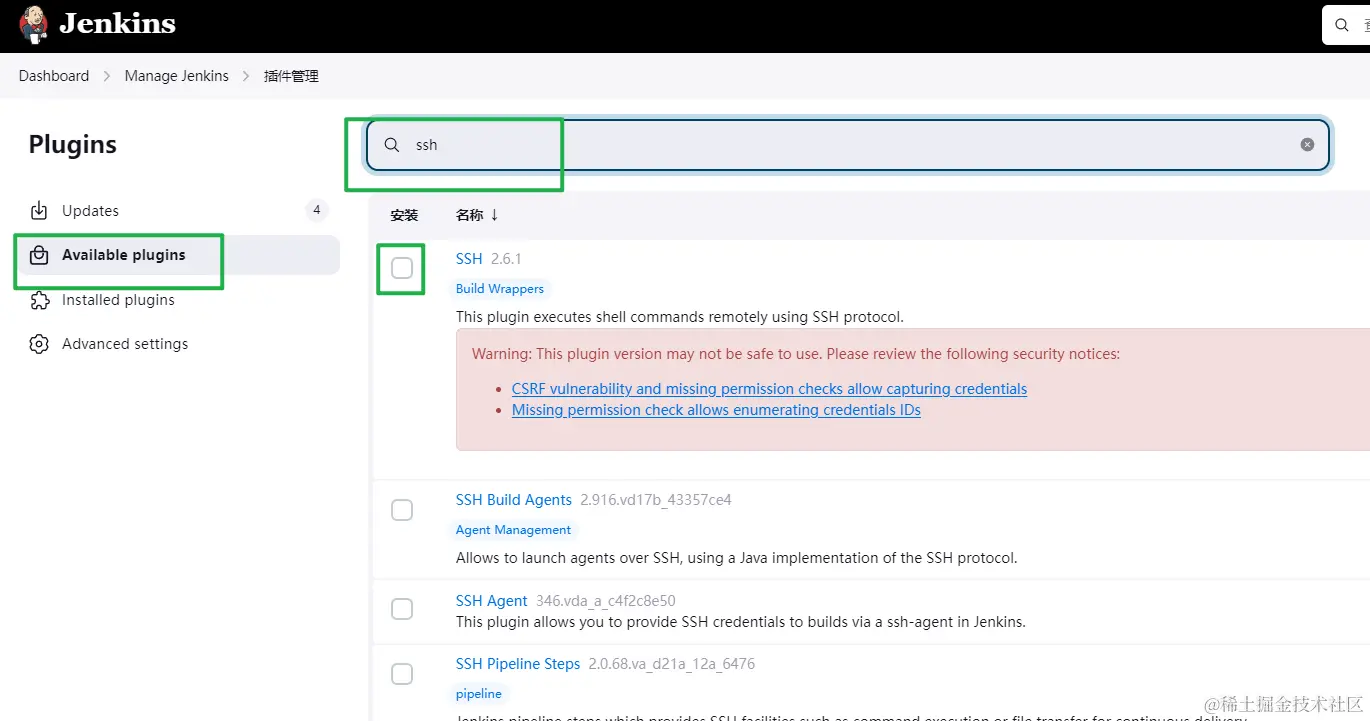Open the Updates section
Screen dimensions: 1370x721
click(90, 211)
